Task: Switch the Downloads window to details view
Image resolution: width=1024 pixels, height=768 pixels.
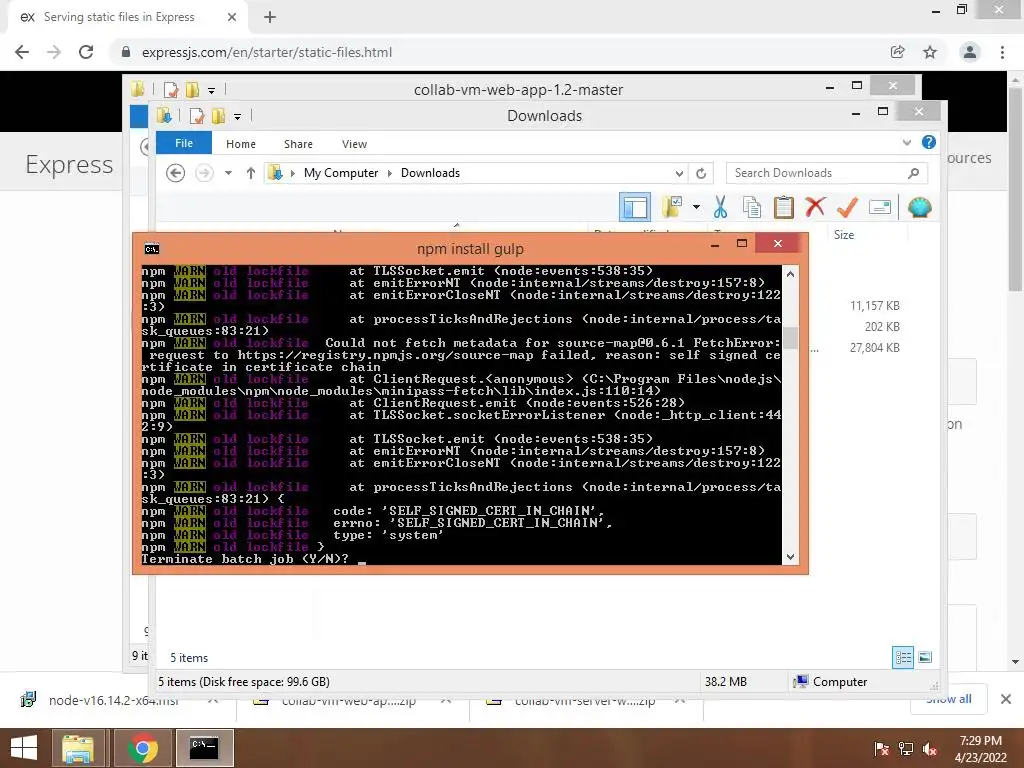Action: point(903,657)
